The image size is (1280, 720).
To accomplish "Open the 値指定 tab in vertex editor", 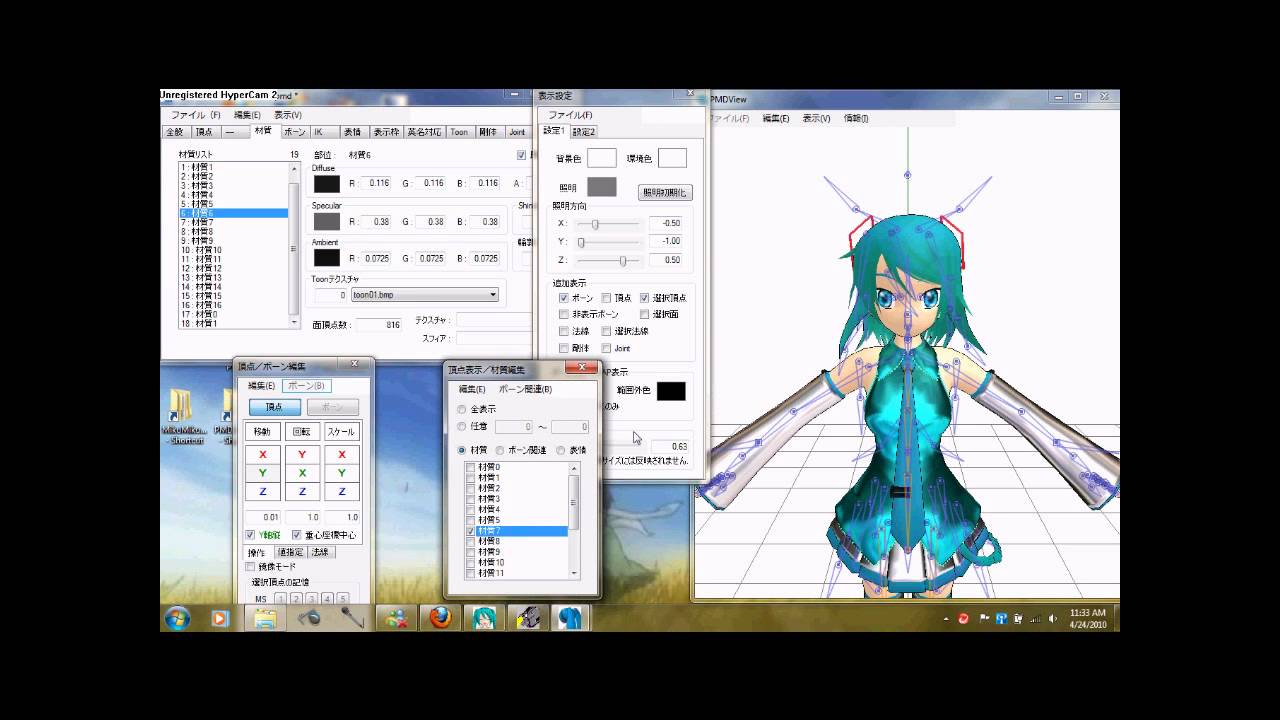I will (290, 552).
